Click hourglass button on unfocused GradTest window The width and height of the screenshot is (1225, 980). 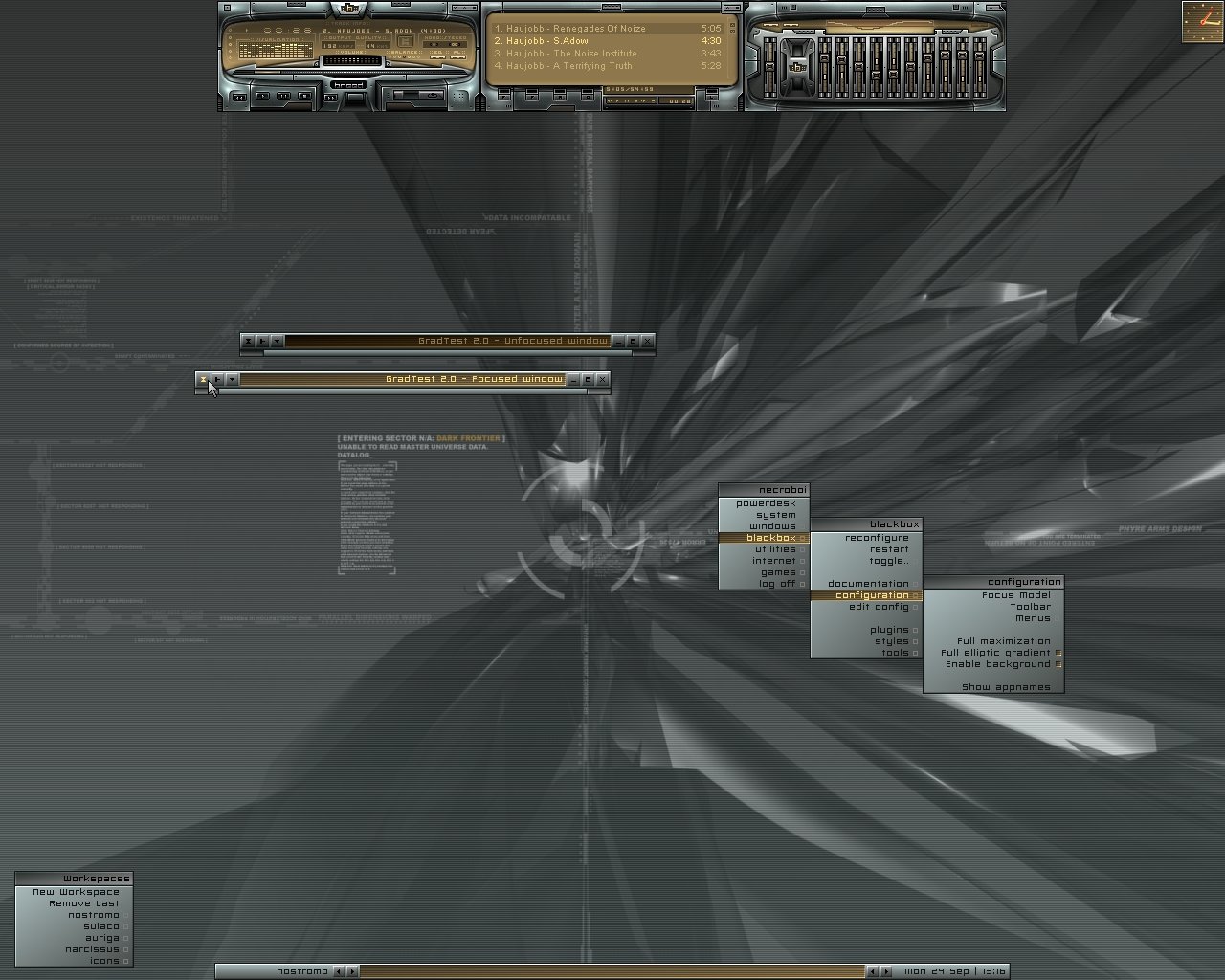tap(248, 341)
